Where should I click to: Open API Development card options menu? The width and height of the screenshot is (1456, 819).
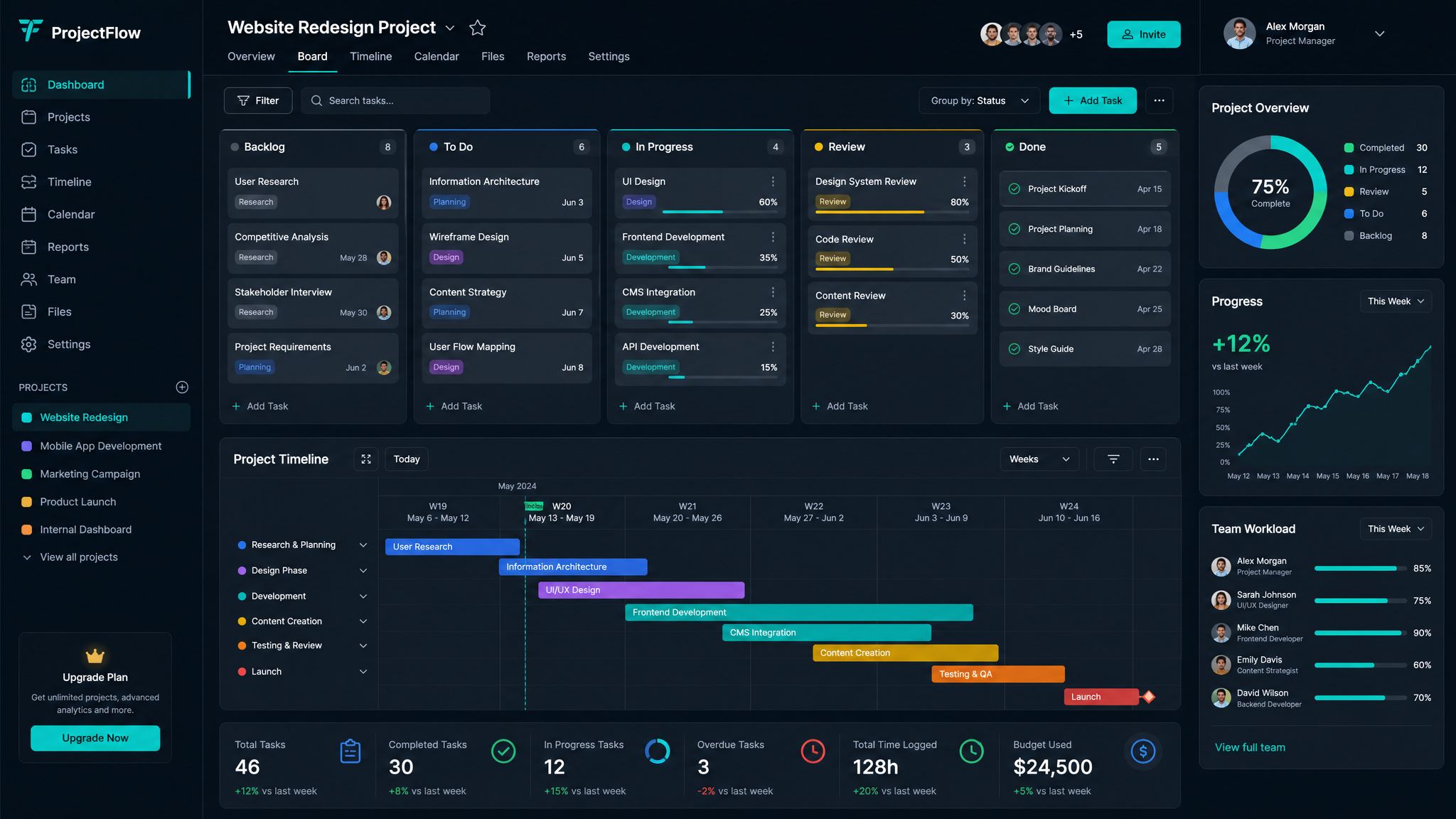pos(773,346)
